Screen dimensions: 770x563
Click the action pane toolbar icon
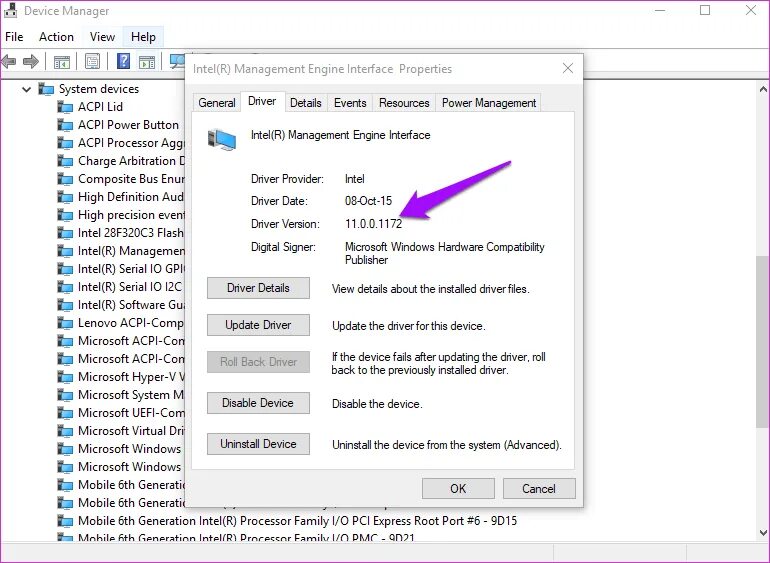tap(147, 62)
